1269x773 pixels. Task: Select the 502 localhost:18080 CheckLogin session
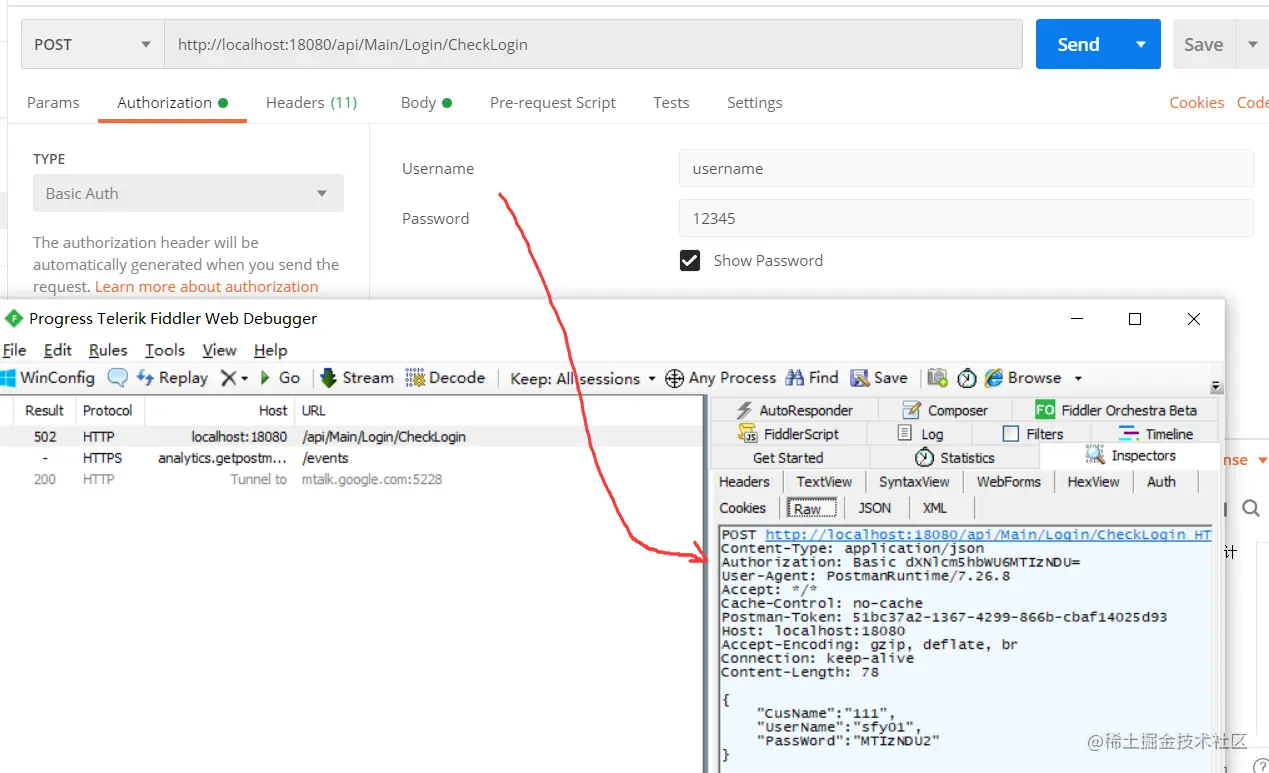tap(352, 436)
